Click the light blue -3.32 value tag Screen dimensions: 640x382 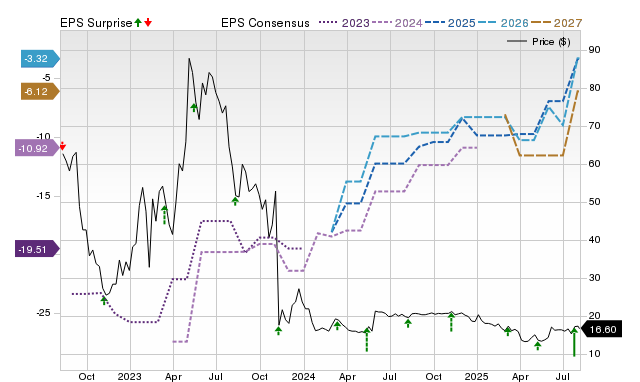pos(40,59)
